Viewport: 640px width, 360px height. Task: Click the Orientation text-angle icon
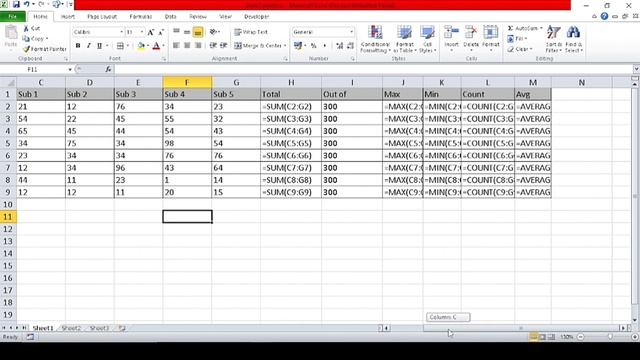coord(213,32)
